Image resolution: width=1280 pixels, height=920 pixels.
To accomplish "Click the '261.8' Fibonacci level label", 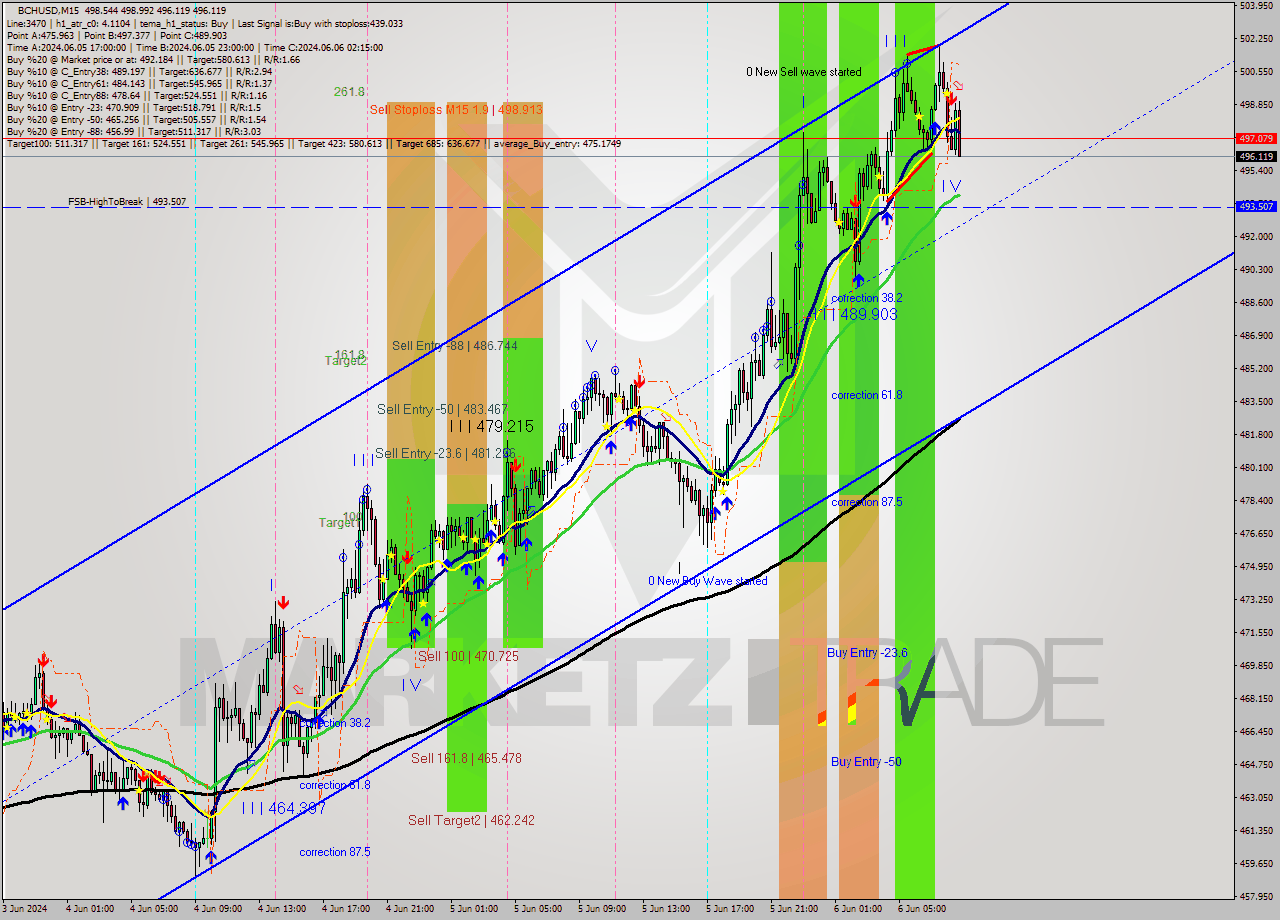I will 349,92.
